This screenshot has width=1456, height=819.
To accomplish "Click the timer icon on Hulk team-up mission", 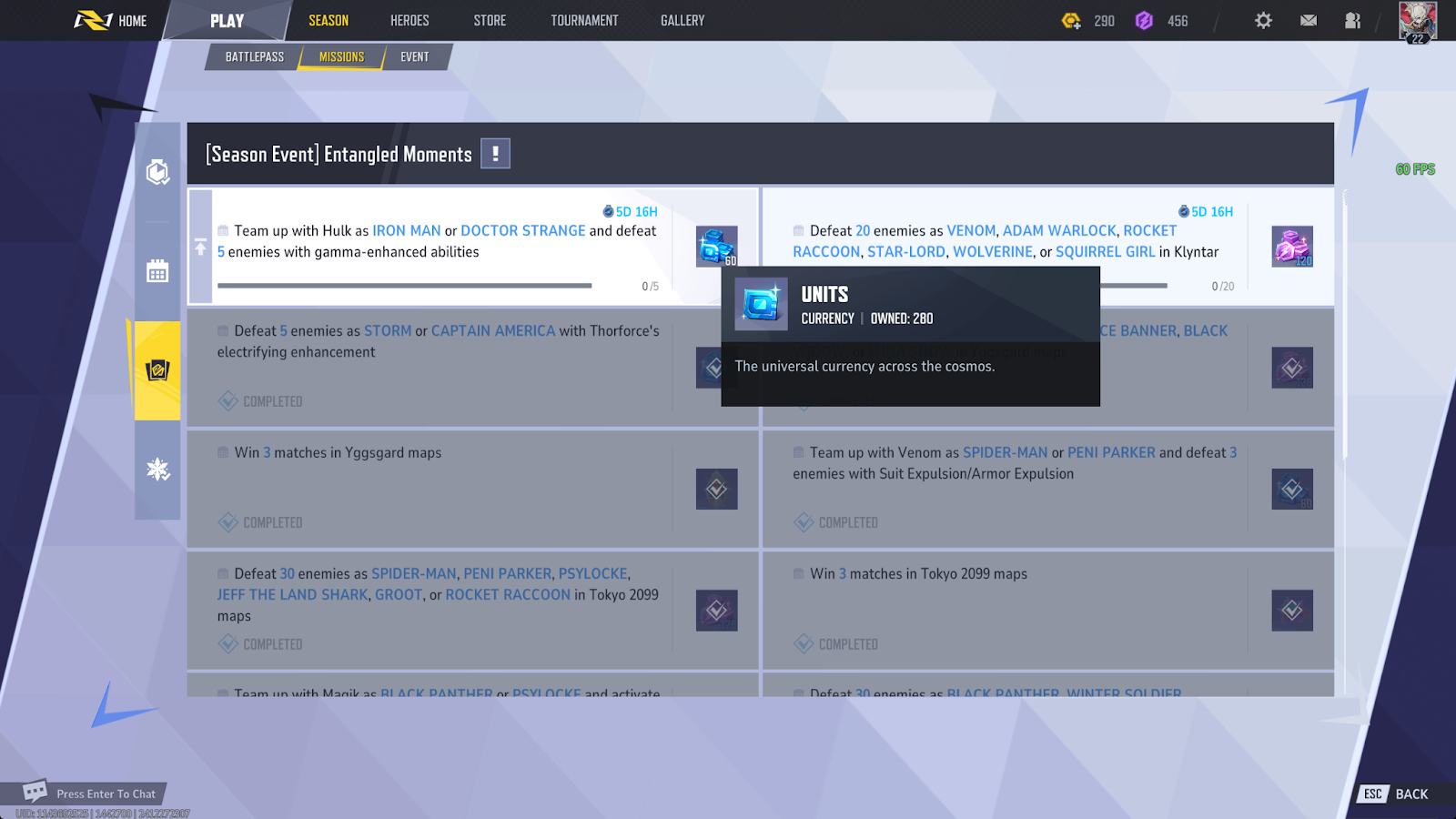I will (x=608, y=211).
